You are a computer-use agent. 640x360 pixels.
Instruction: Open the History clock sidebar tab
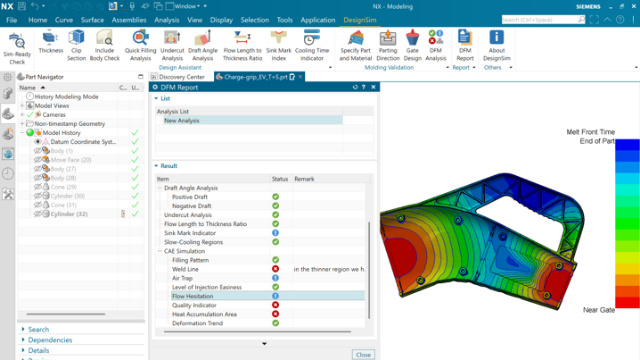coord(8,174)
